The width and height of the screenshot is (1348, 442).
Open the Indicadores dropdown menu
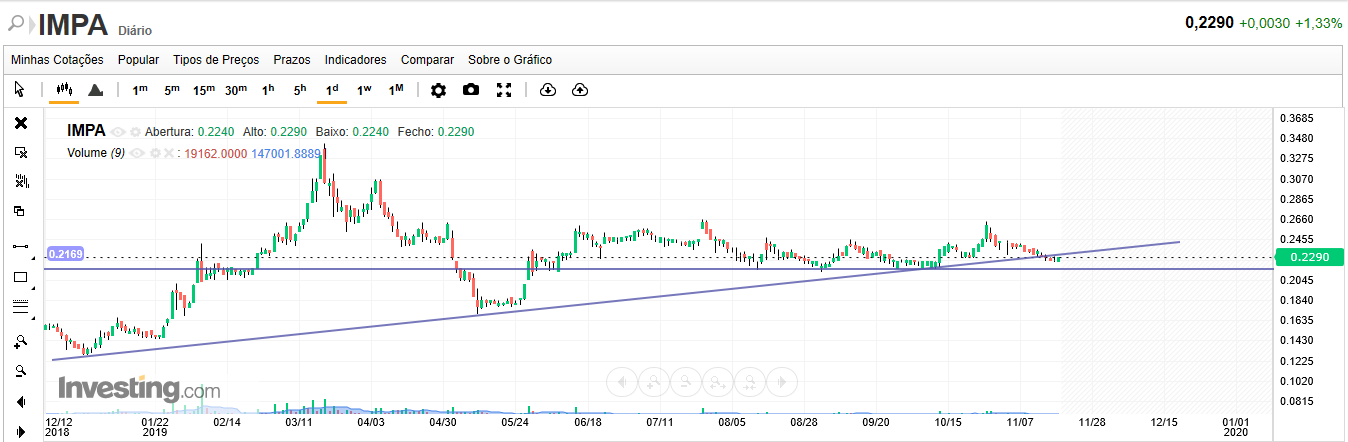pyautogui.click(x=355, y=60)
